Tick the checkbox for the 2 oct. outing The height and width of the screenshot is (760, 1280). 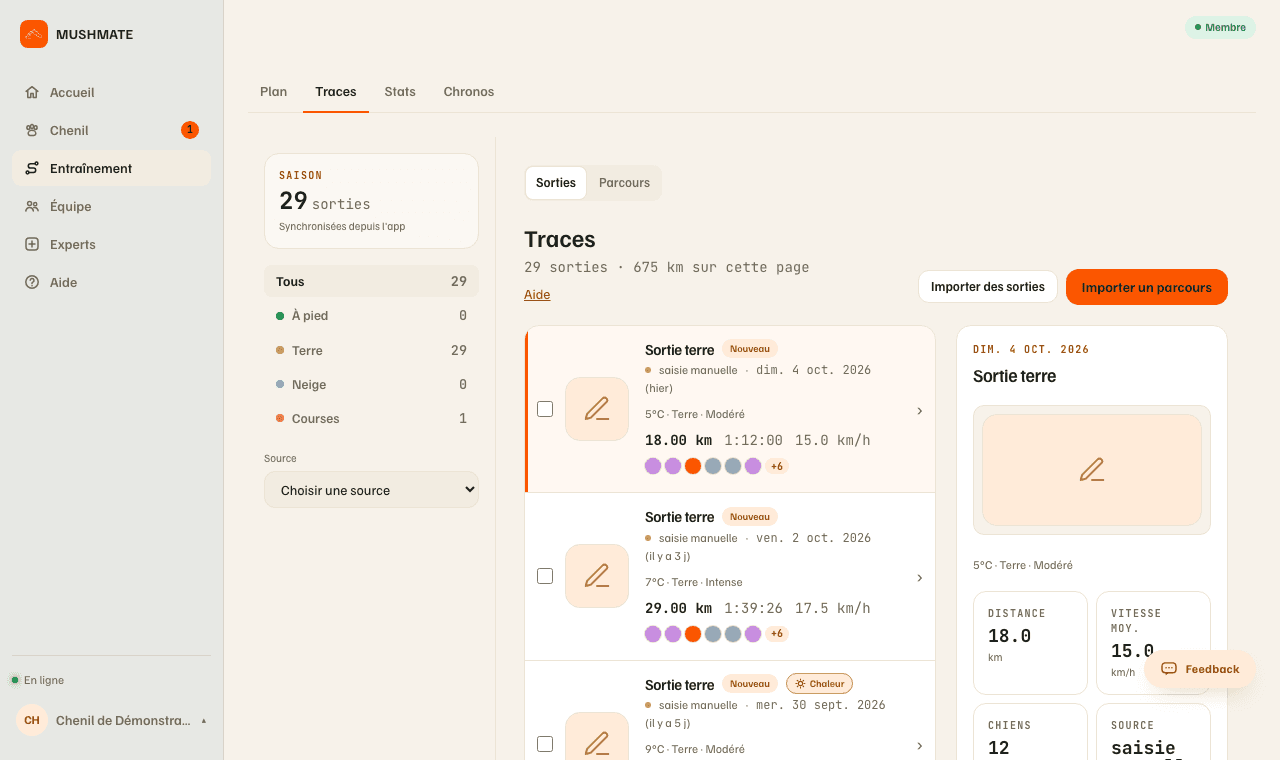click(545, 576)
